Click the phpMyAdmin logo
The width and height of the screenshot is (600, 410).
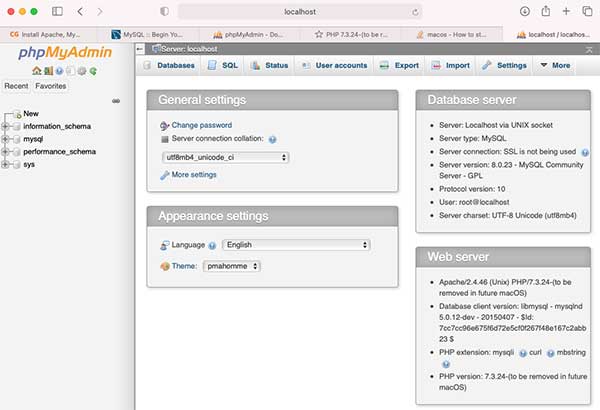click(65, 52)
